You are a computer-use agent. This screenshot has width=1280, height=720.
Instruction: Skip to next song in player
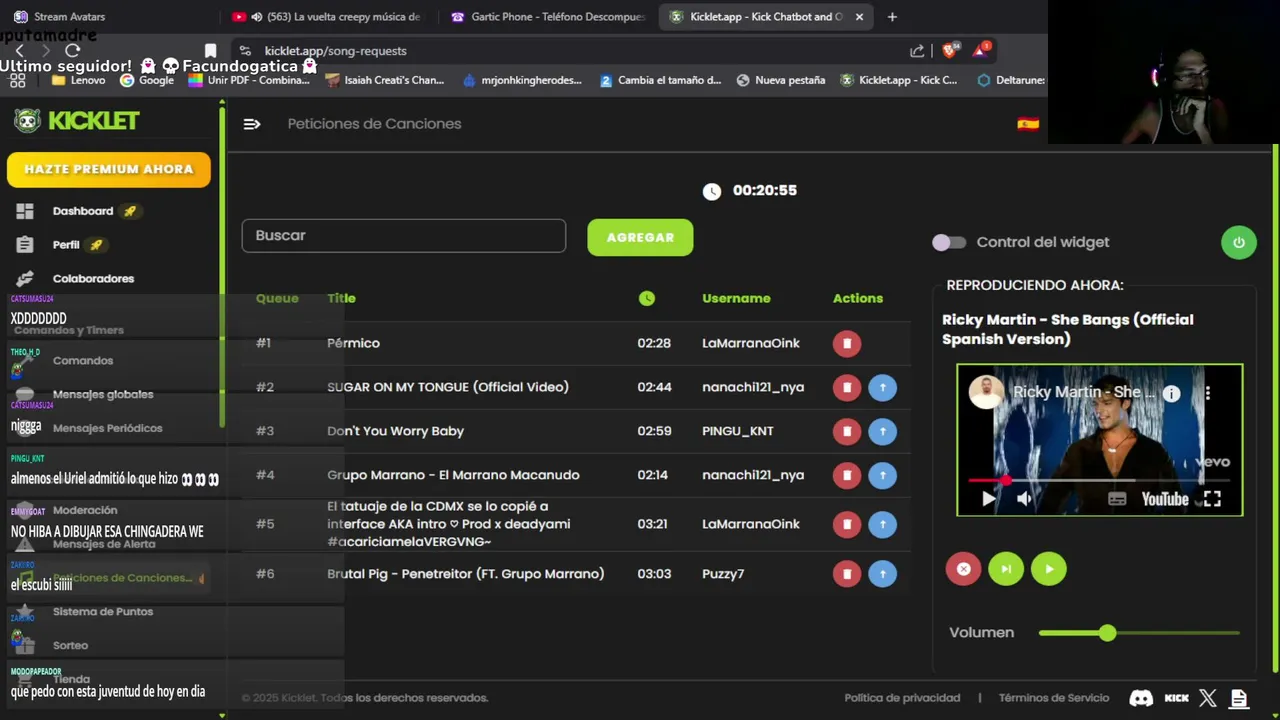pos(1006,569)
